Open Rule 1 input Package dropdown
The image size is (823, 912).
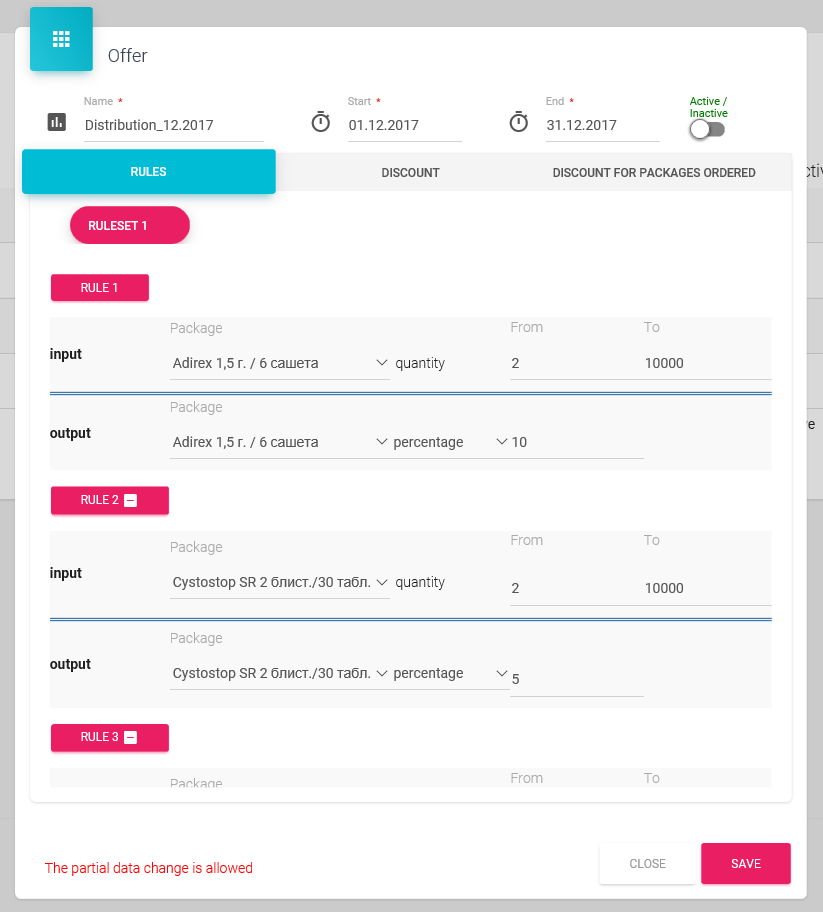(x=280, y=363)
